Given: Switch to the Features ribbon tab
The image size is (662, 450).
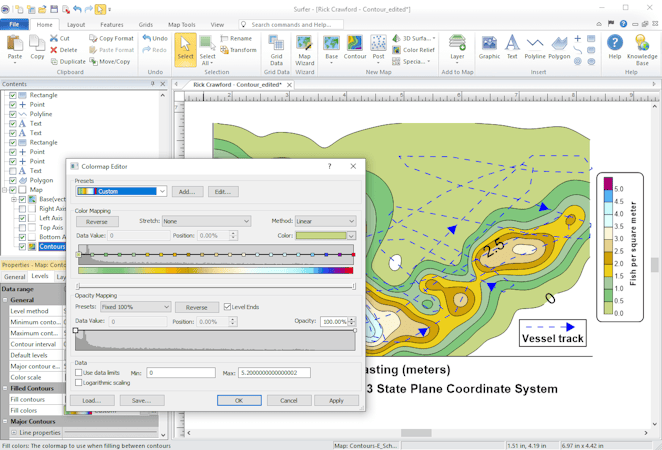Looking at the screenshot, I should point(112,25).
